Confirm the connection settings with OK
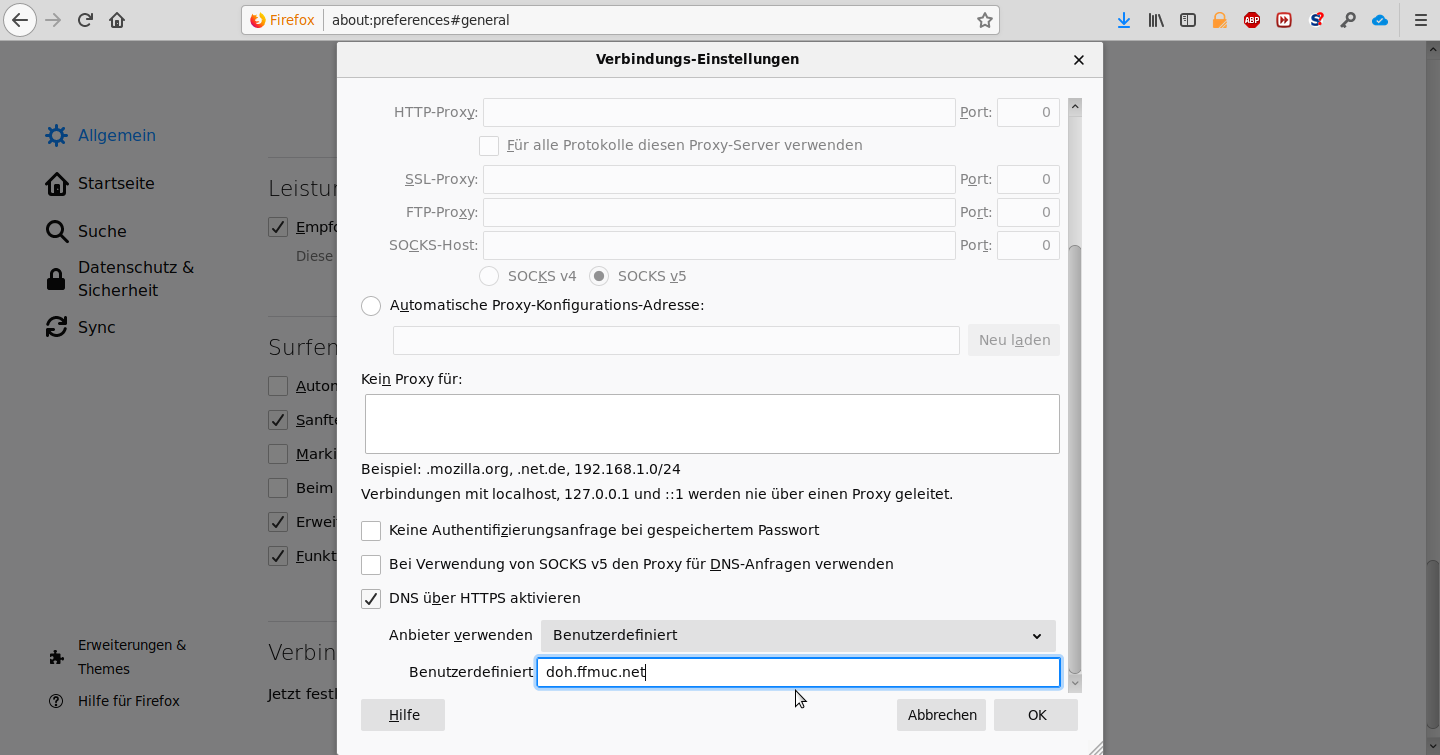Viewport: 1440px width, 755px height. pos(1037,715)
